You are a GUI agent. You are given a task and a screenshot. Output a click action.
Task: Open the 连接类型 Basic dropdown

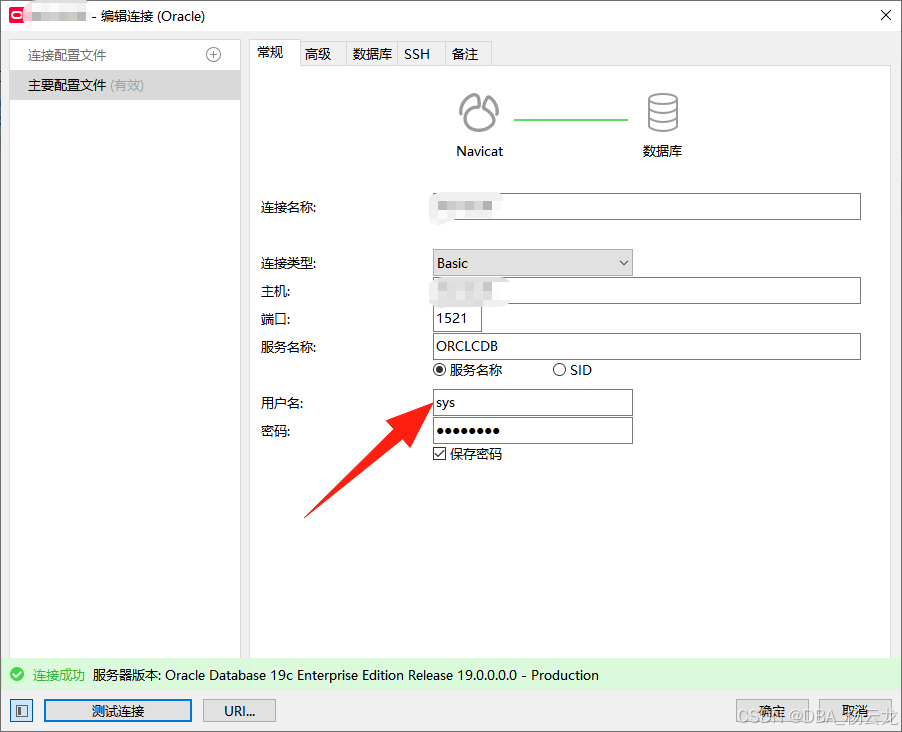pos(533,262)
